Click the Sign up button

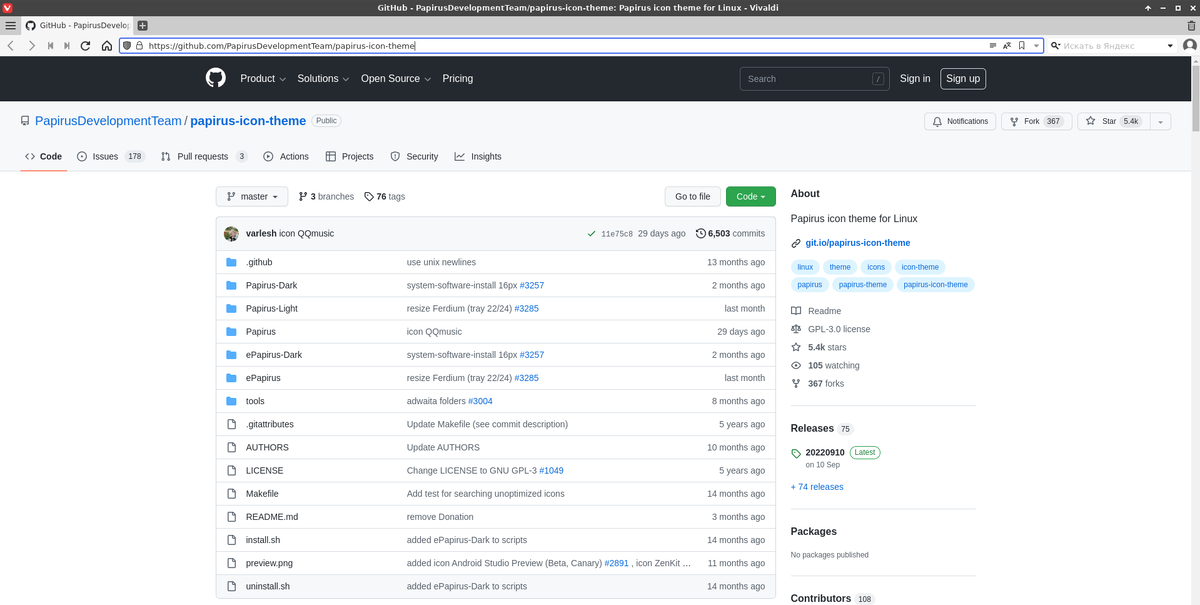963,78
